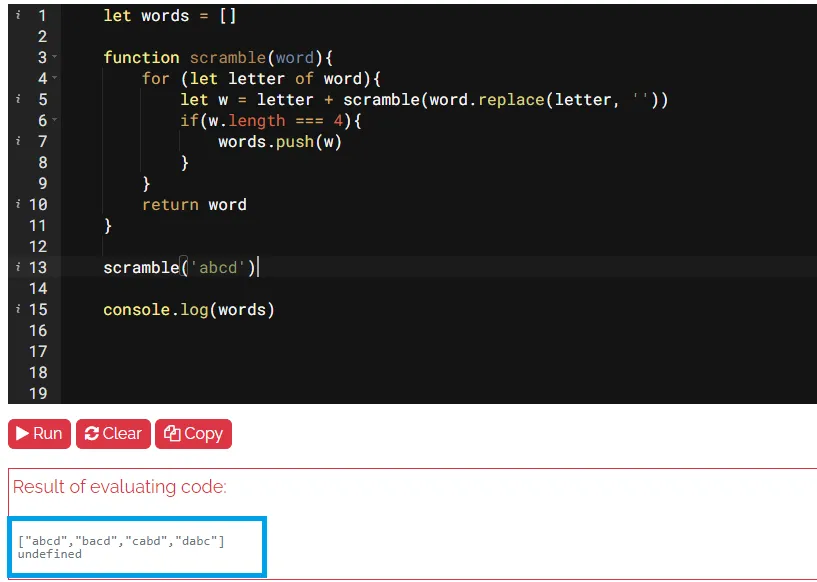Screen dimensions: 817x582
Task: Click 'return word' statement on line 10
Action: 194,205
